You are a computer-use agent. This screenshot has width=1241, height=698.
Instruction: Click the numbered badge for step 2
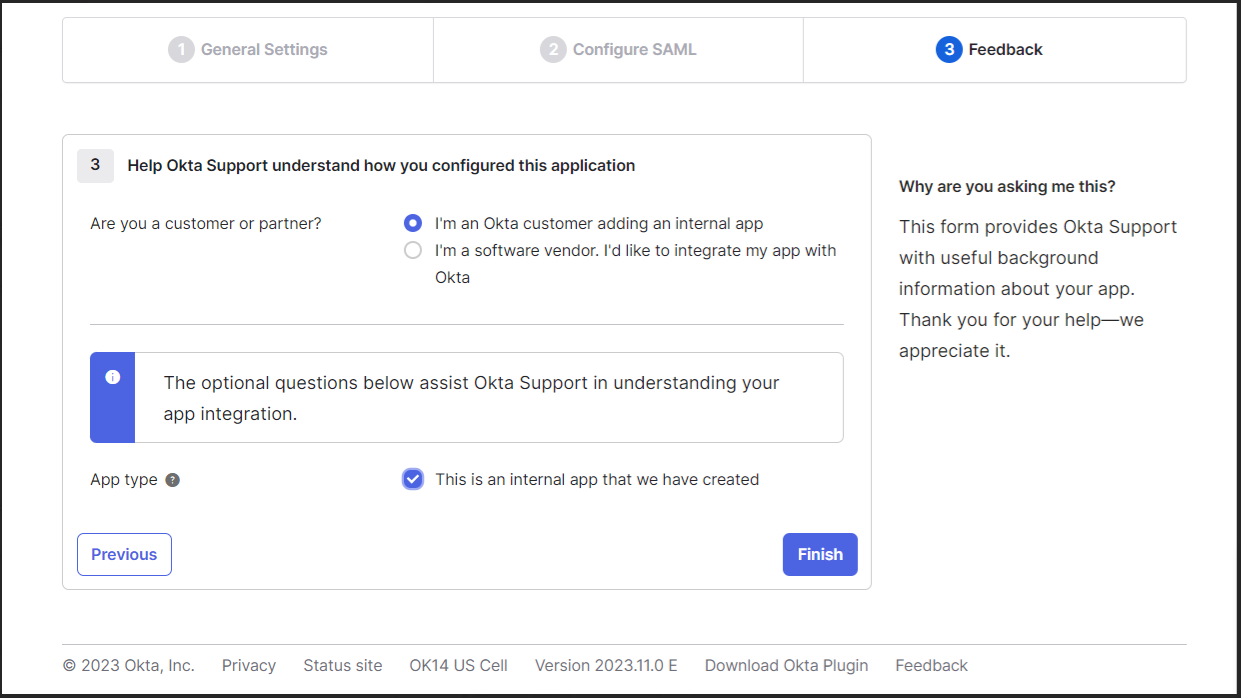click(553, 48)
